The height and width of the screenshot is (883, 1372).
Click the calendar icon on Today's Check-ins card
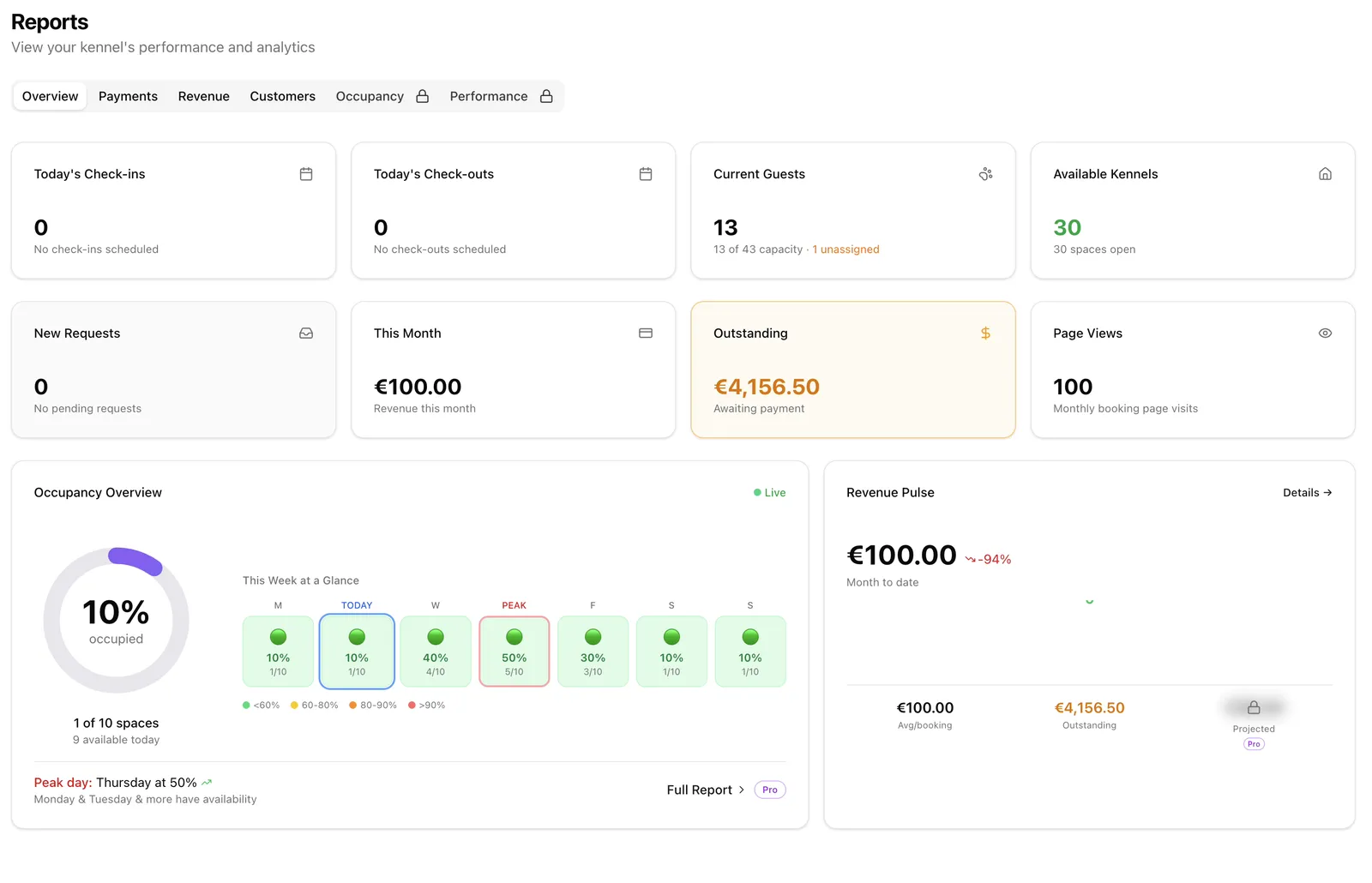click(x=306, y=173)
